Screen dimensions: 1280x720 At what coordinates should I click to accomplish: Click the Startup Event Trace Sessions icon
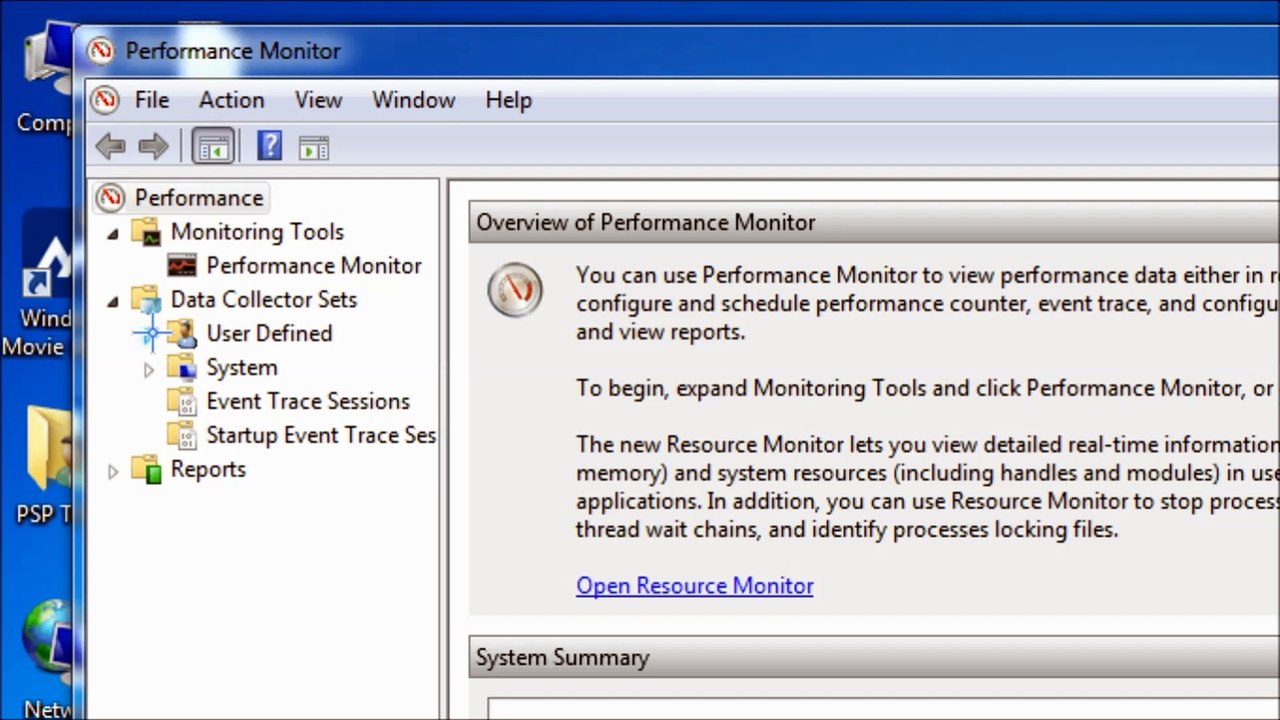[182, 435]
